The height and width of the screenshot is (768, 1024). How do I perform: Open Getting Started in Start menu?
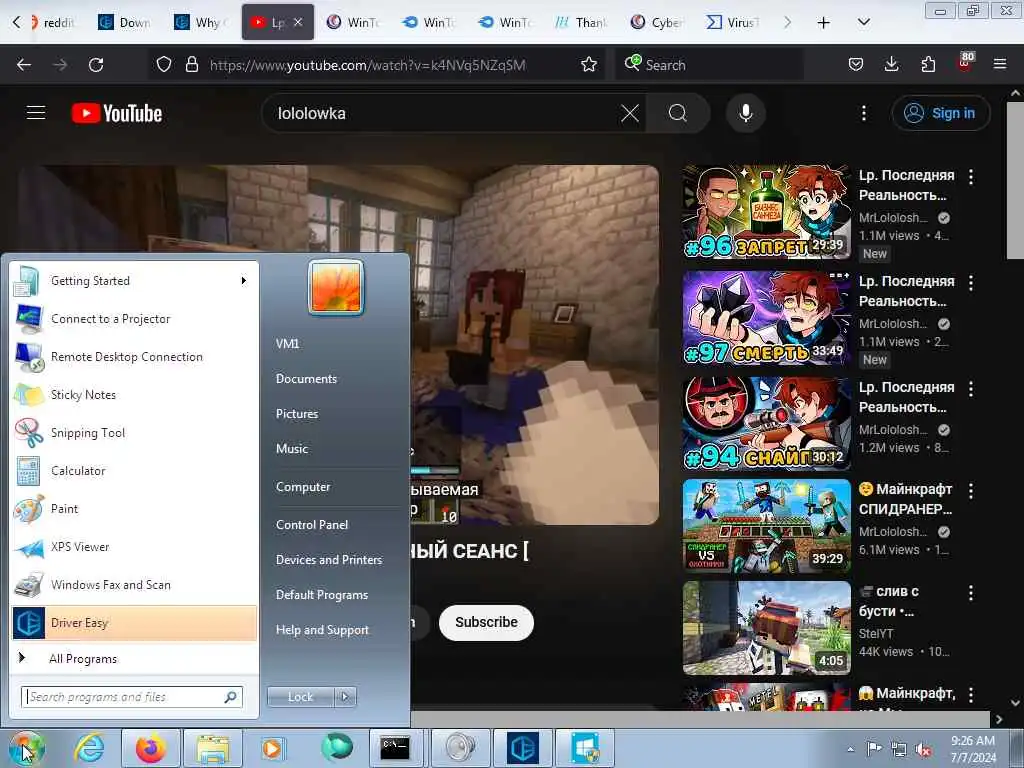134,281
